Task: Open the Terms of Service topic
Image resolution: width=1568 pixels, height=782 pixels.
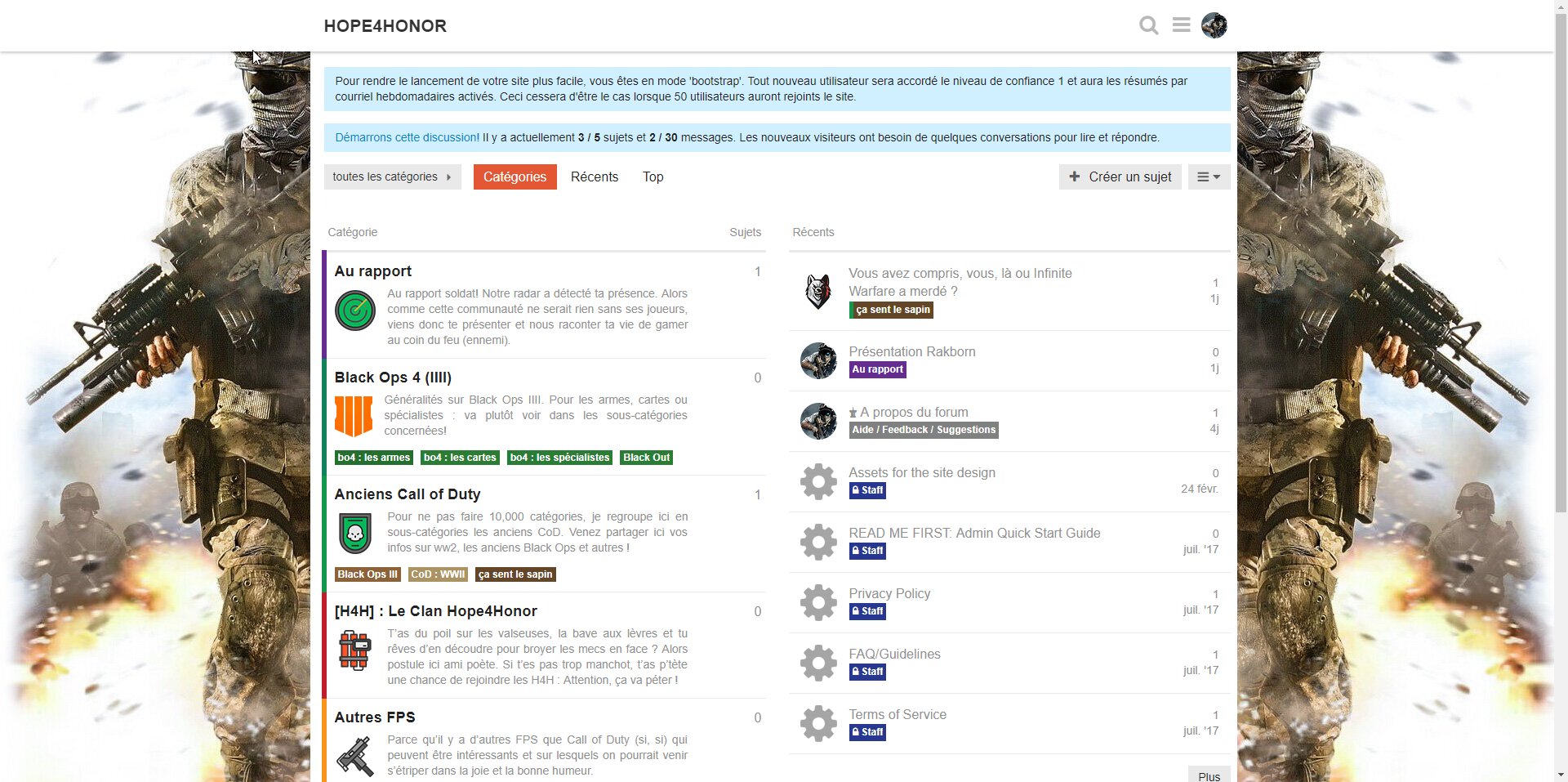Action: [x=898, y=714]
